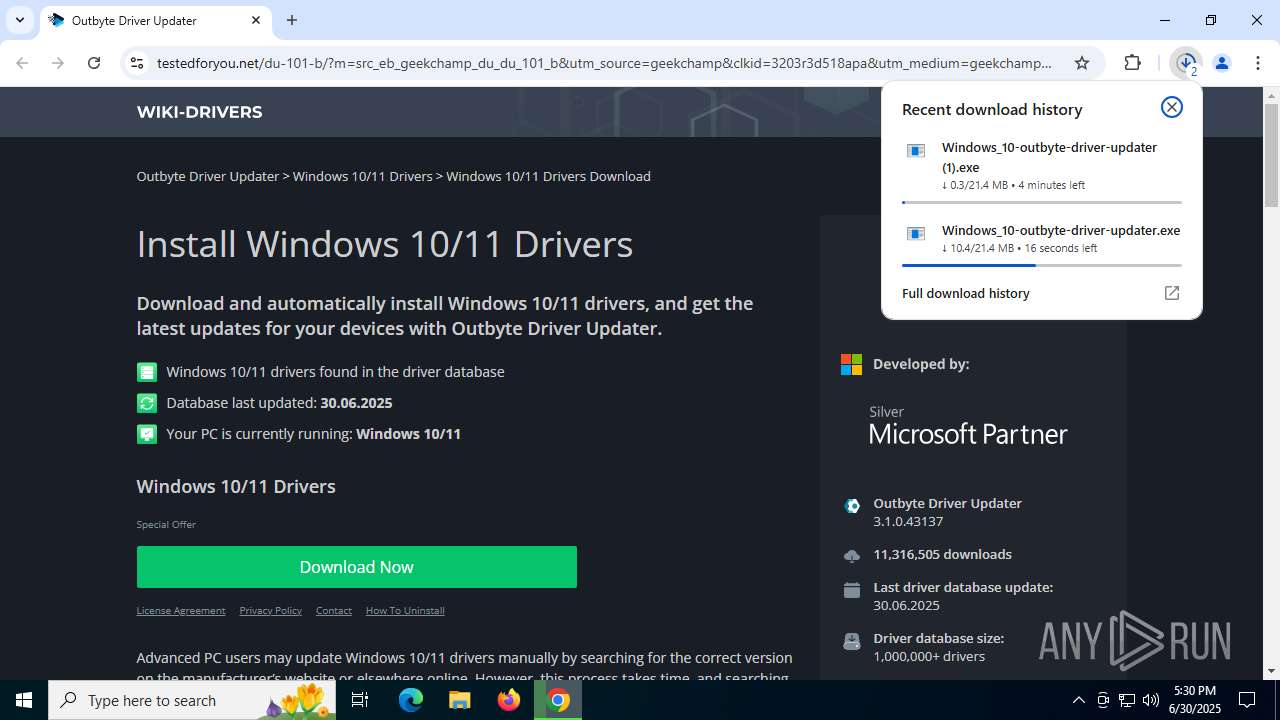Open the Extensions puzzle icon
The height and width of the screenshot is (720, 1280).
(x=1132, y=63)
